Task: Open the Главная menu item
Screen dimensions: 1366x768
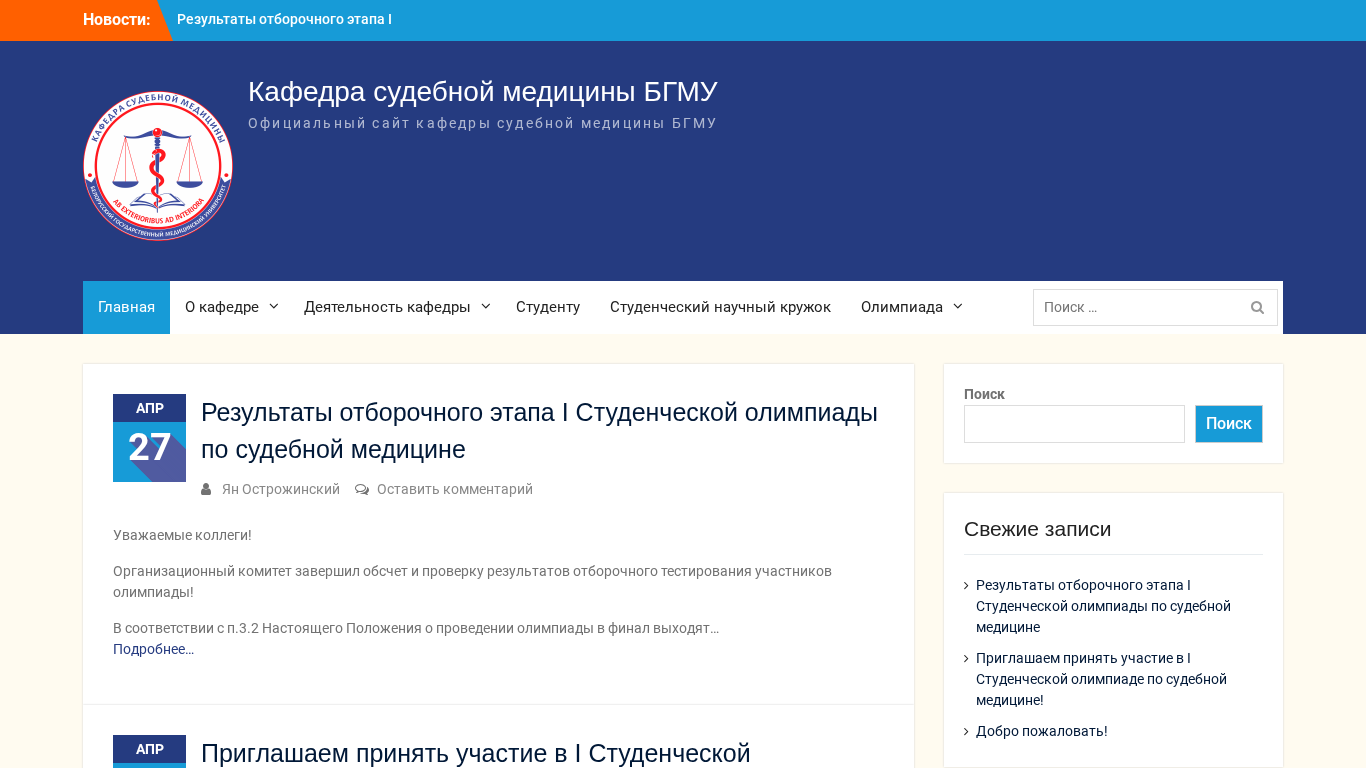Action: pyautogui.click(x=126, y=307)
